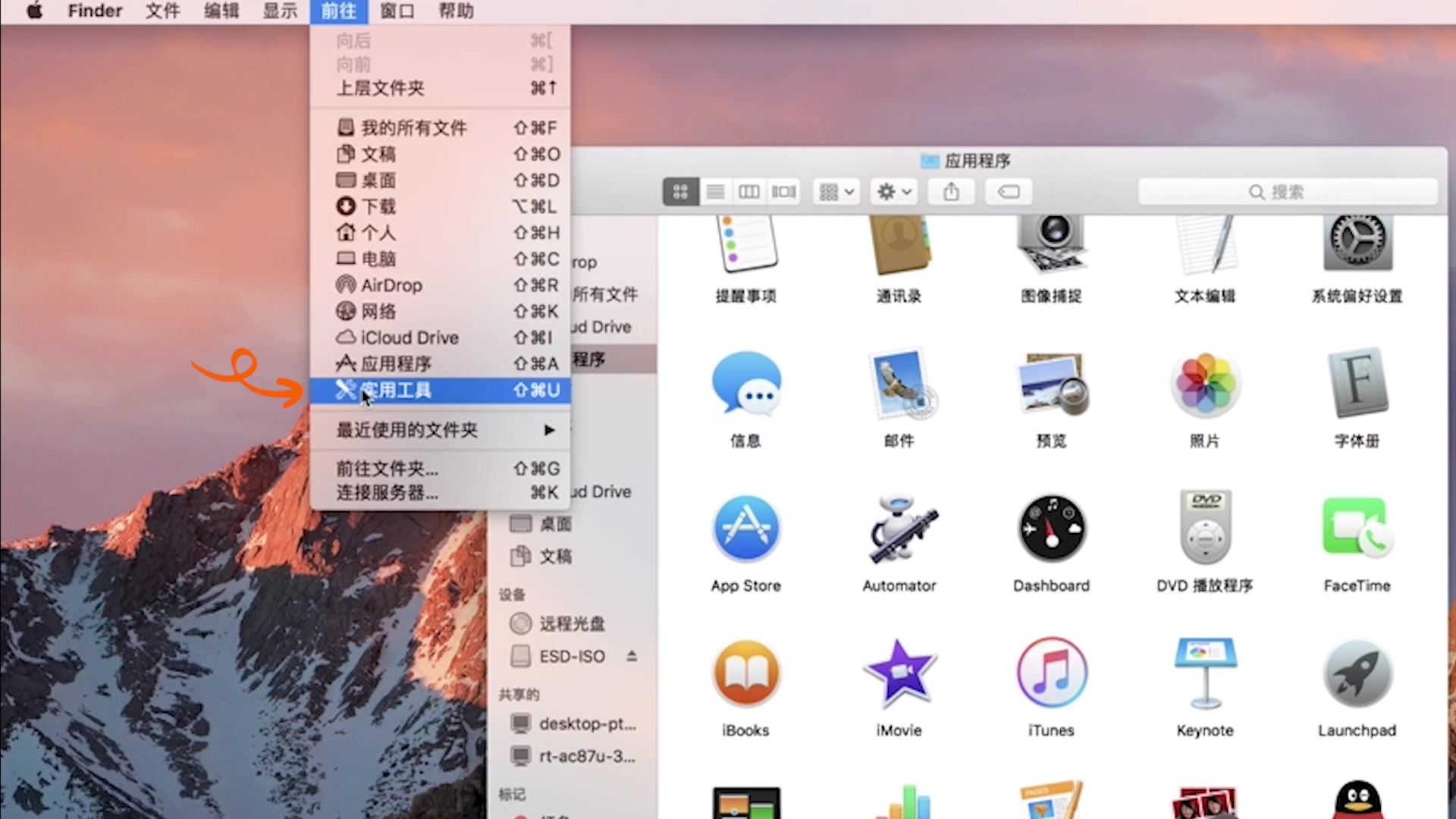1456x819 pixels.
Task: Open the Launchpad app icon
Action: pos(1357,673)
